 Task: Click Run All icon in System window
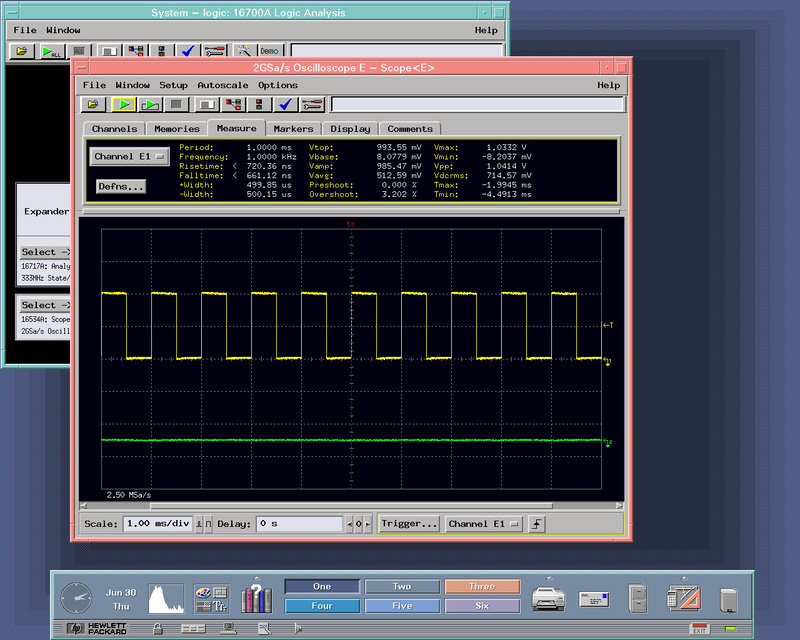coord(51,51)
